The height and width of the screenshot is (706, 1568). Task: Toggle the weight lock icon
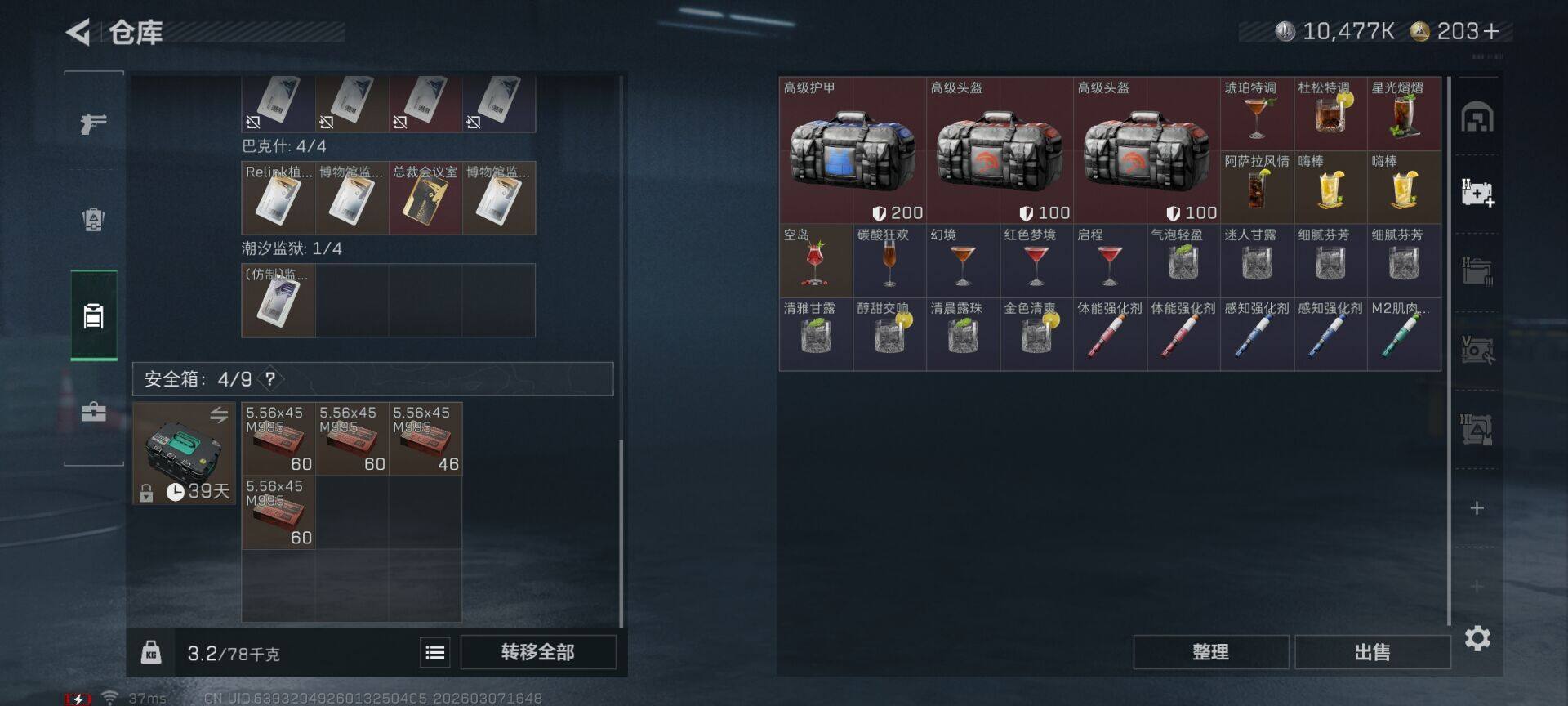click(151, 652)
